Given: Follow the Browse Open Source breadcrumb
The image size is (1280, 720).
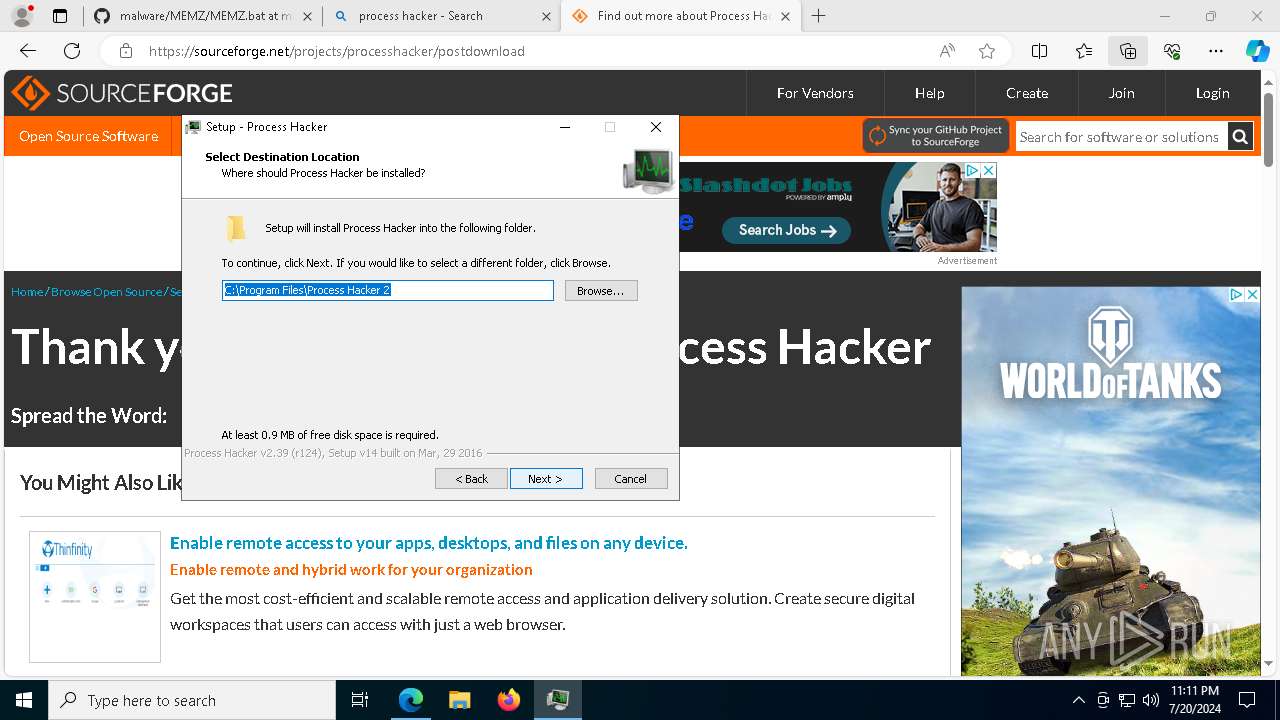Looking at the screenshot, I should 106,292.
